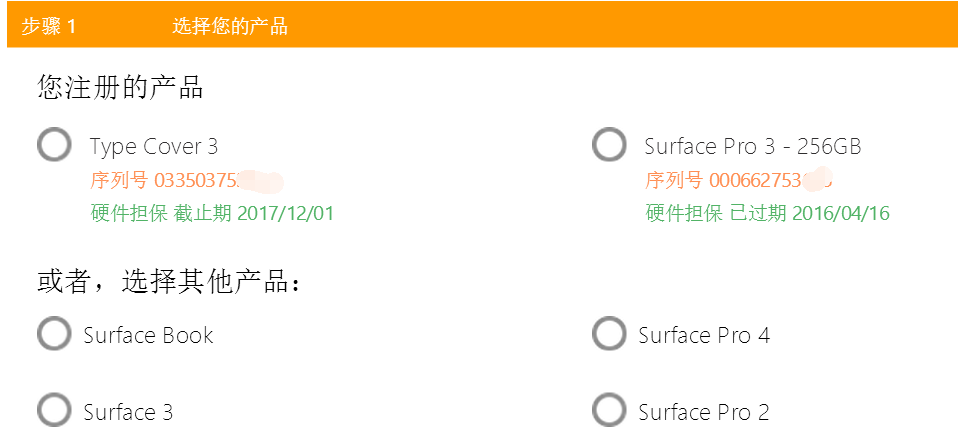This screenshot has width=958, height=441.
Task: Click the 'Type Cover 3' product name text
Action: (x=154, y=147)
